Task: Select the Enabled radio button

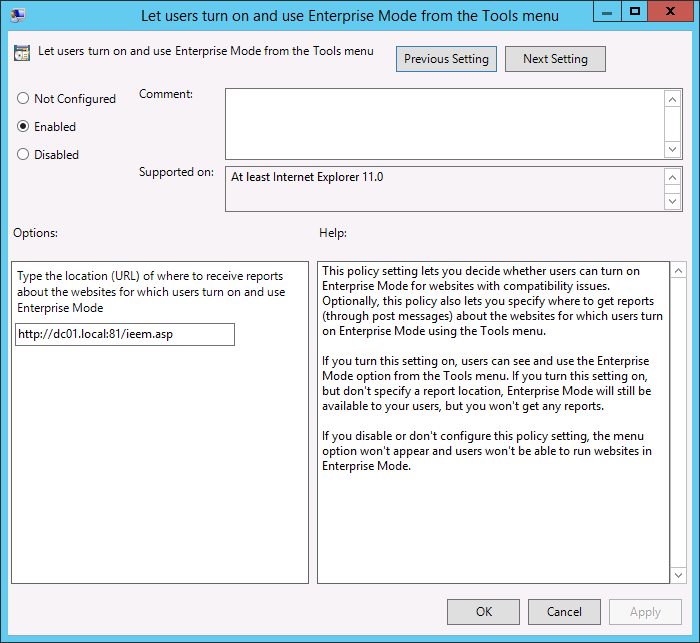Action: [x=23, y=127]
